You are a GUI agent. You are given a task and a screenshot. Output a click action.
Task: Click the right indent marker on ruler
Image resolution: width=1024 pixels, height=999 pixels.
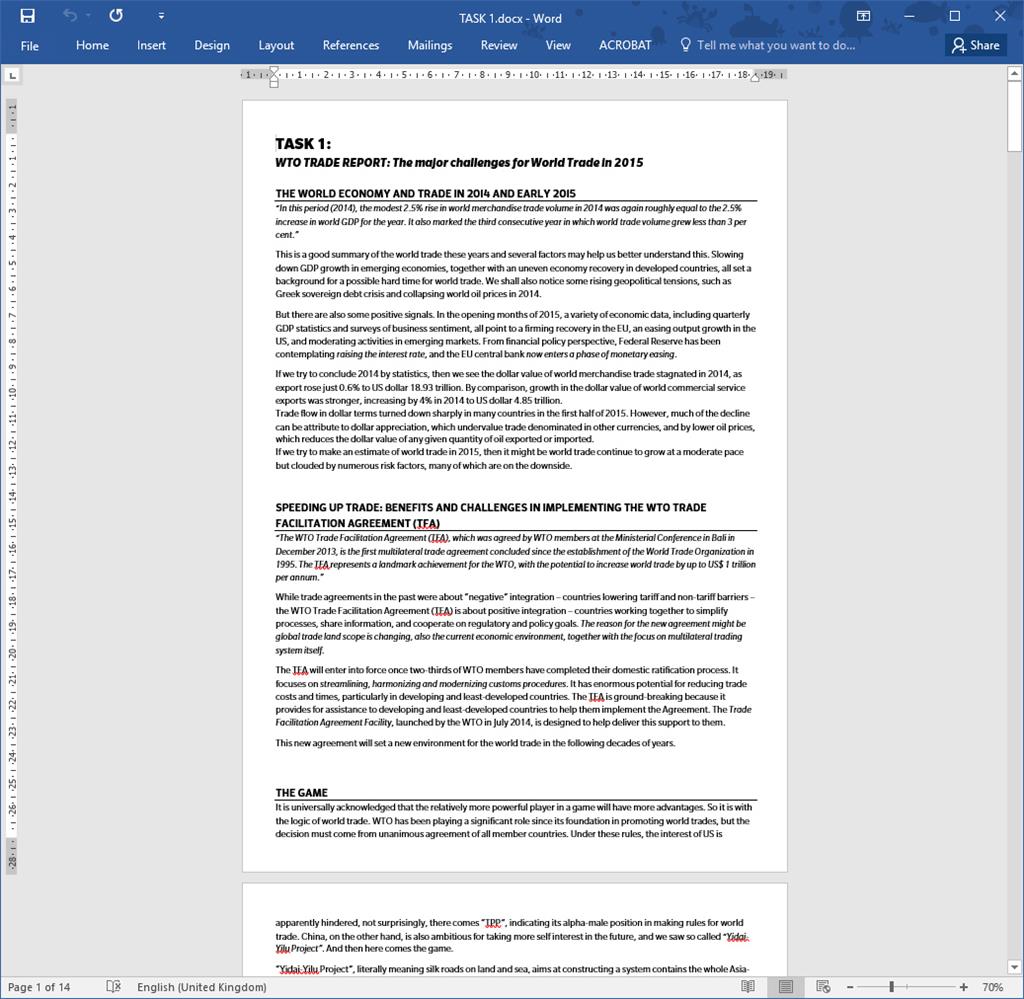click(x=755, y=78)
